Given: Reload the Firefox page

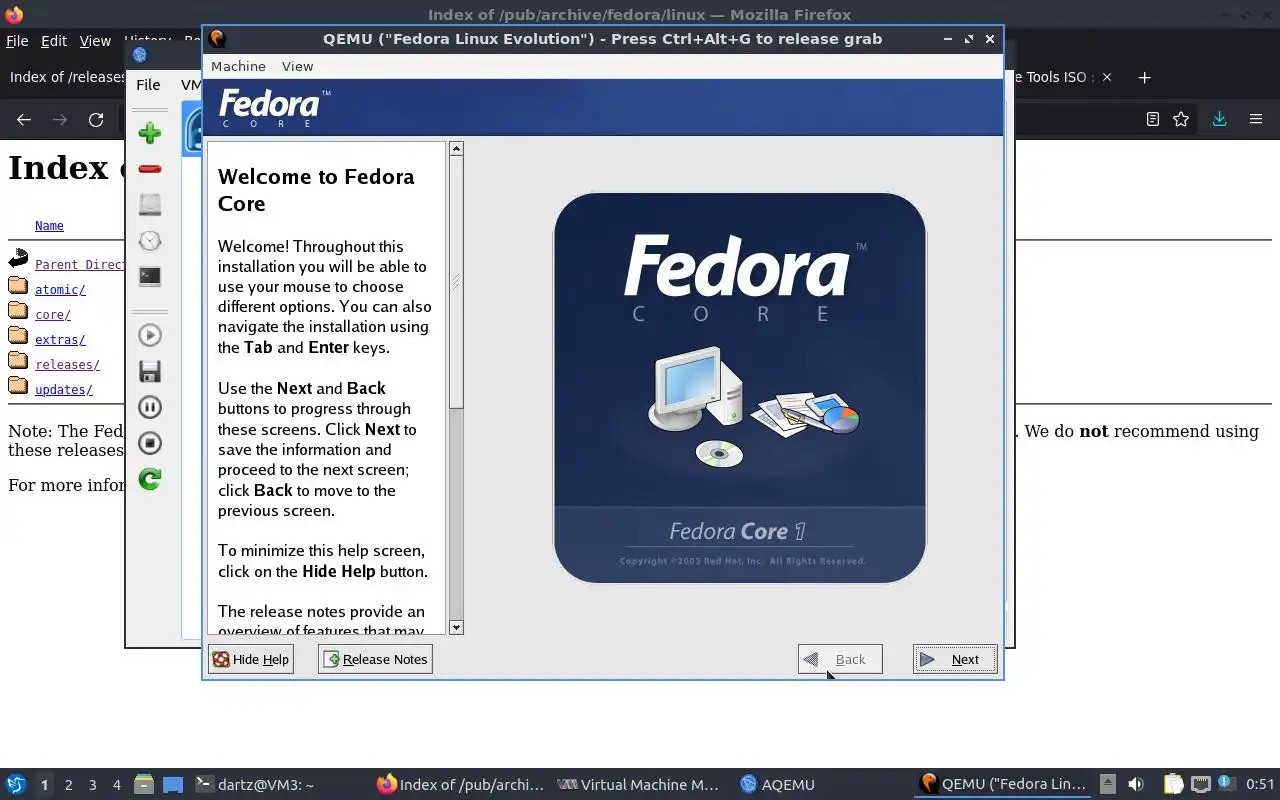Looking at the screenshot, I should pos(96,119).
